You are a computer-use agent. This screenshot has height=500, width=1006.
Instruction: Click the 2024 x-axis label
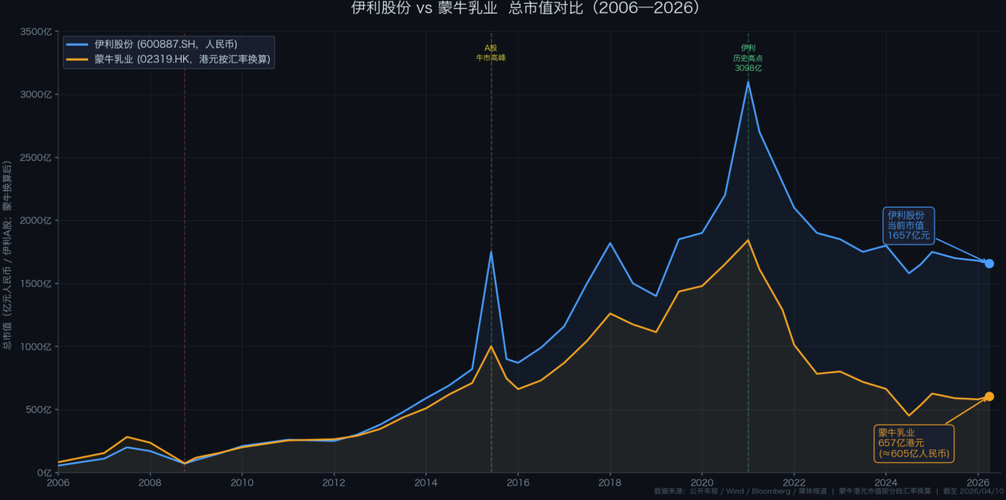(x=886, y=482)
